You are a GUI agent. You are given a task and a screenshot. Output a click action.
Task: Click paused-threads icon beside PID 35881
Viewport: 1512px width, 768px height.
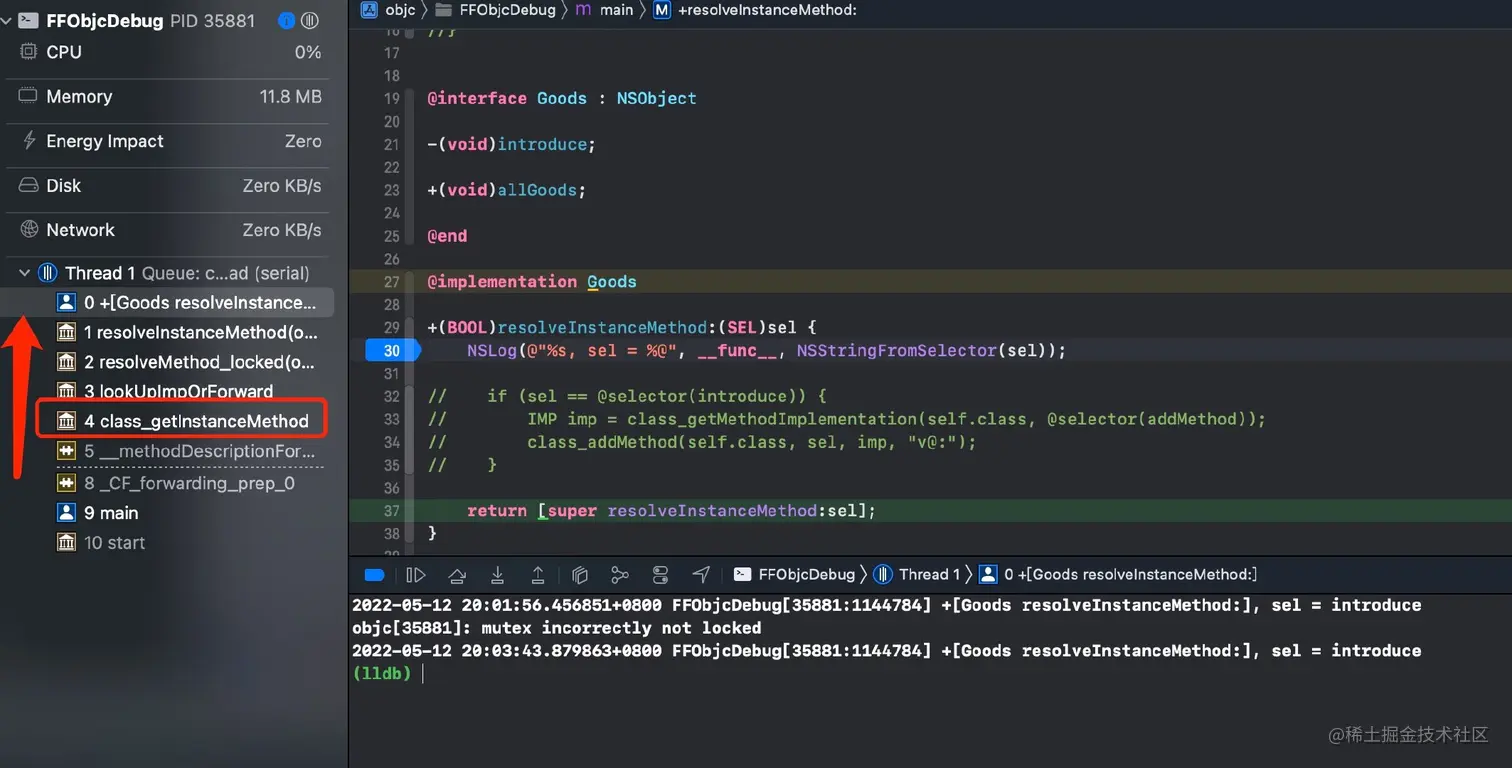[x=311, y=20]
